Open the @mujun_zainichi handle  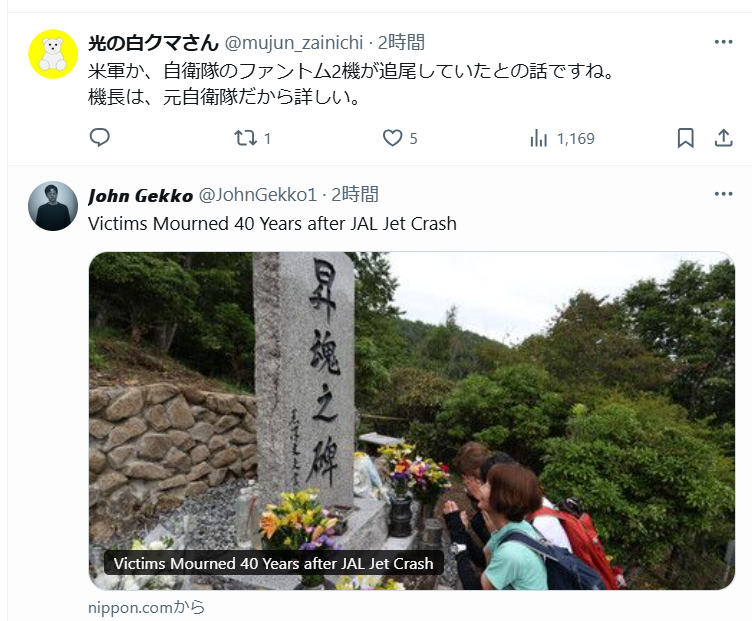(x=294, y=43)
